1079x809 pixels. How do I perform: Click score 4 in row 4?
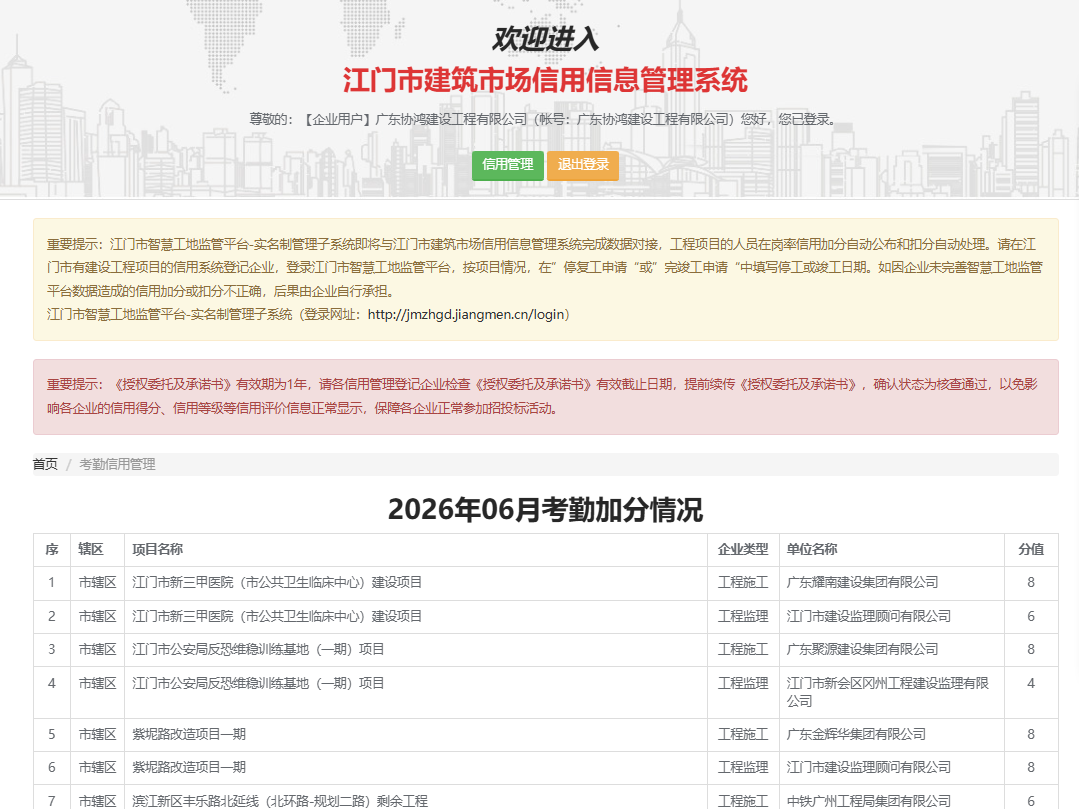coord(1031,684)
